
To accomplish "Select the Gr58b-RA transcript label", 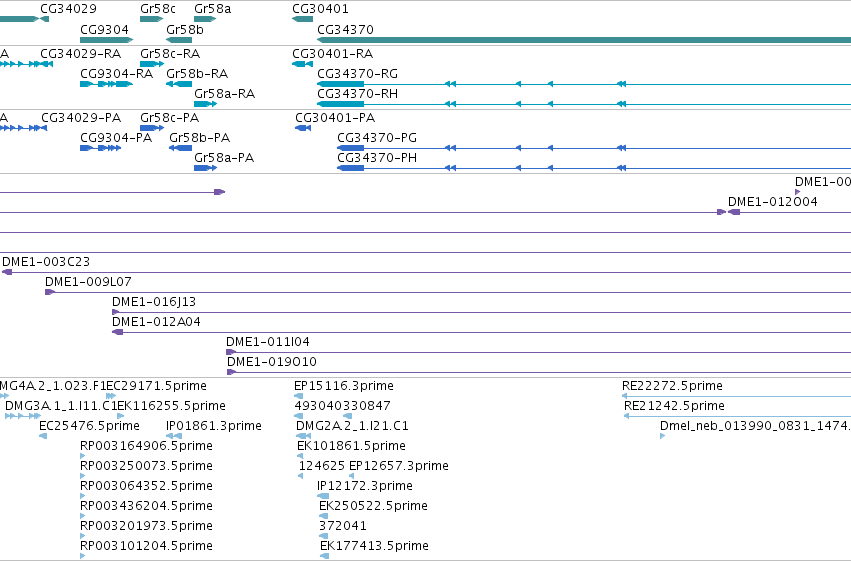I will coord(197,74).
